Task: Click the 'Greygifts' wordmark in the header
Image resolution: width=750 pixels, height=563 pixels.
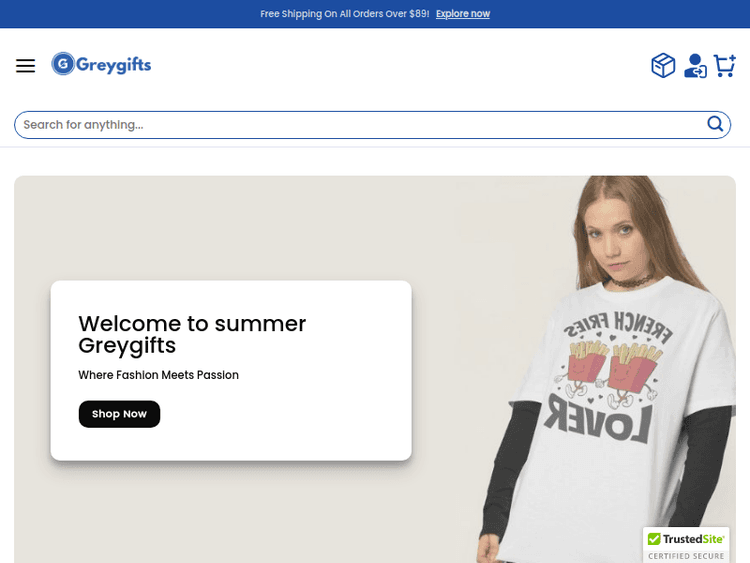Action: pyautogui.click(x=113, y=65)
